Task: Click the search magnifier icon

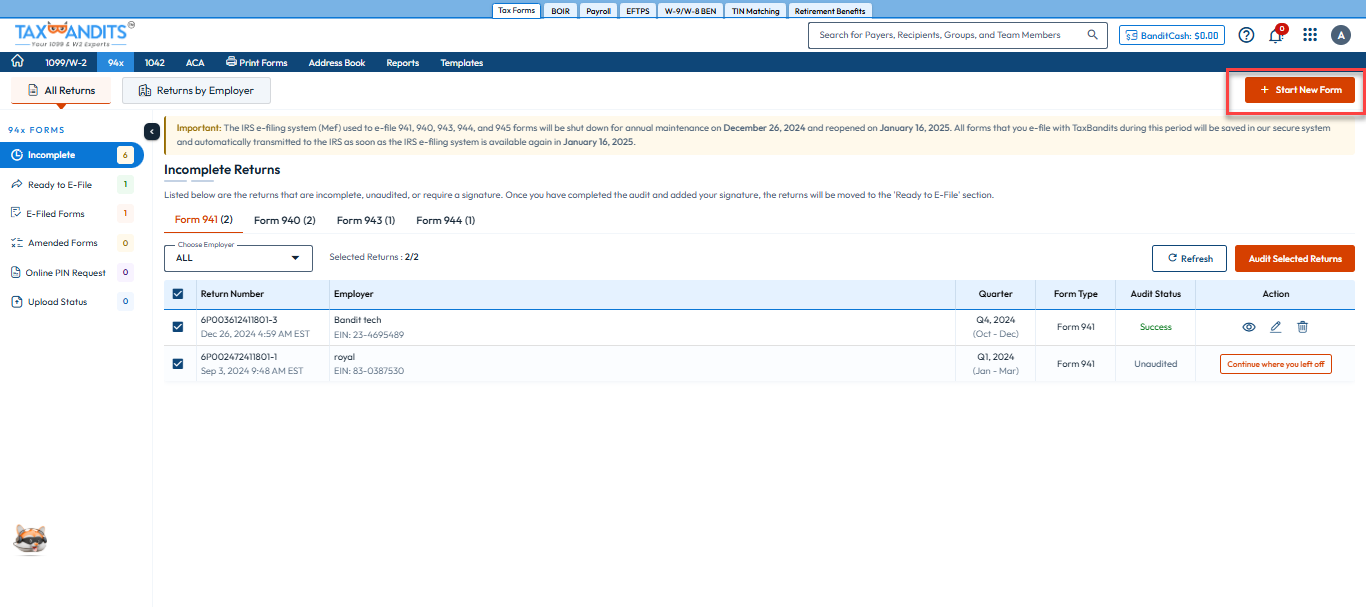Action: click(x=1092, y=35)
